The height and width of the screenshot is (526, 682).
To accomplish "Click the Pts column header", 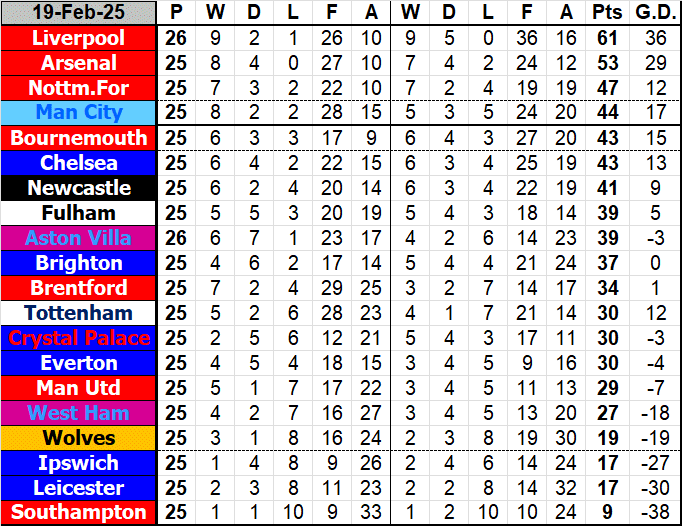I will (x=607, y=13).
